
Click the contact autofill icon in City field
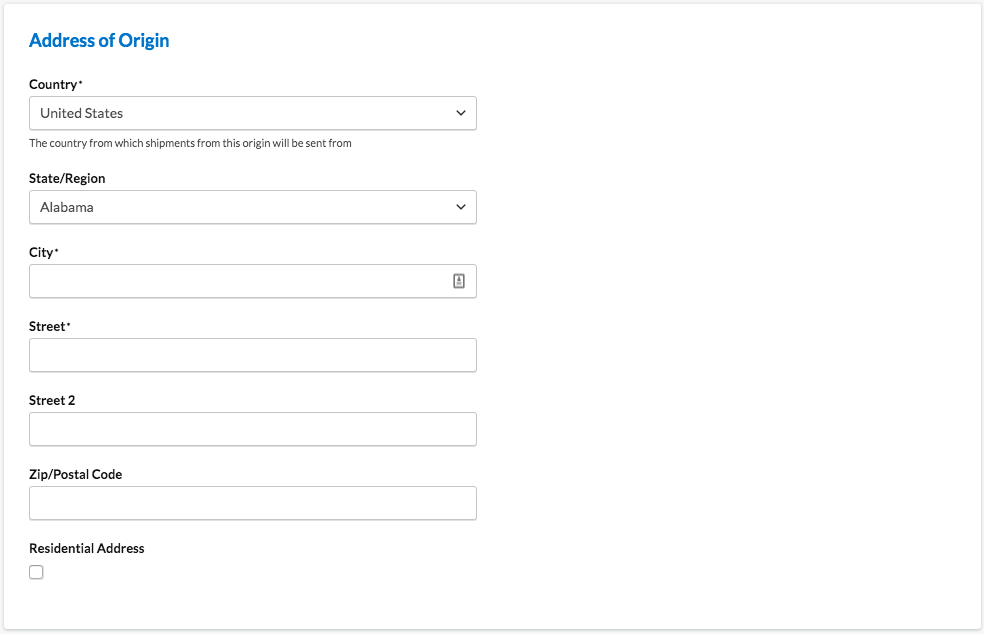pyautogui.click(x=459, y=282)
